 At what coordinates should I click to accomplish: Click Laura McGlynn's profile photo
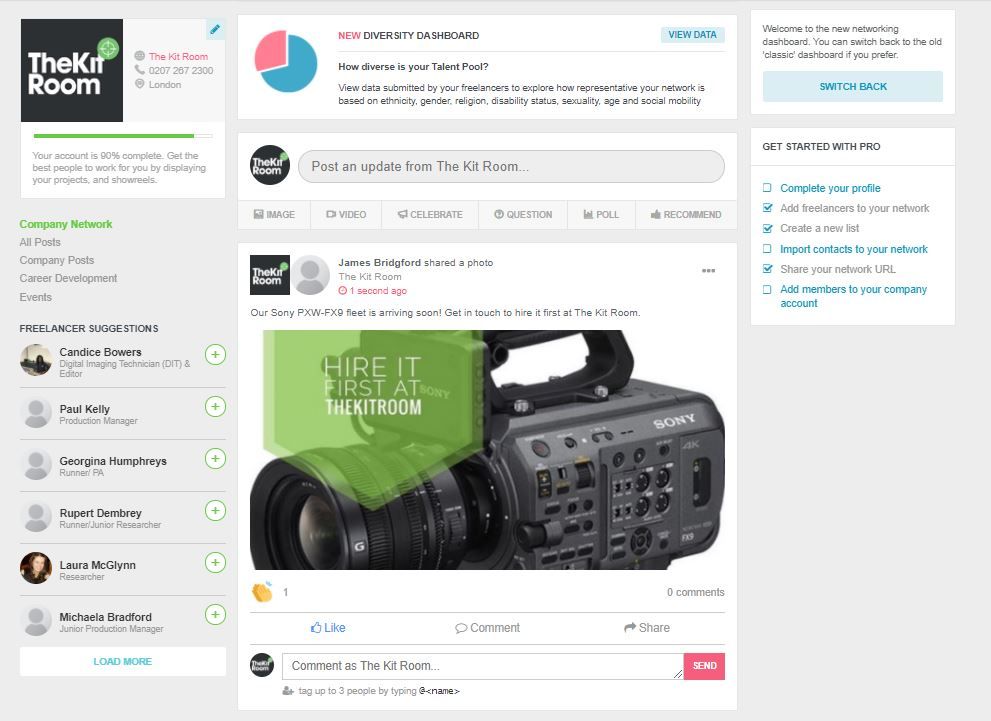click(x=36, y=567)
